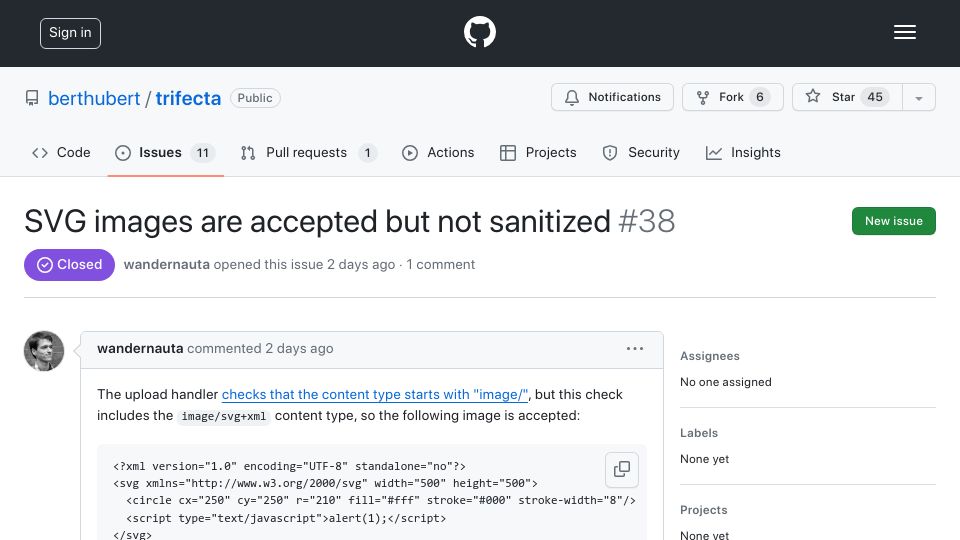The width and height of the screenshot is (960, 540).
Task: Follow 'checks that the content type' link
Action: tap(375, 394)
